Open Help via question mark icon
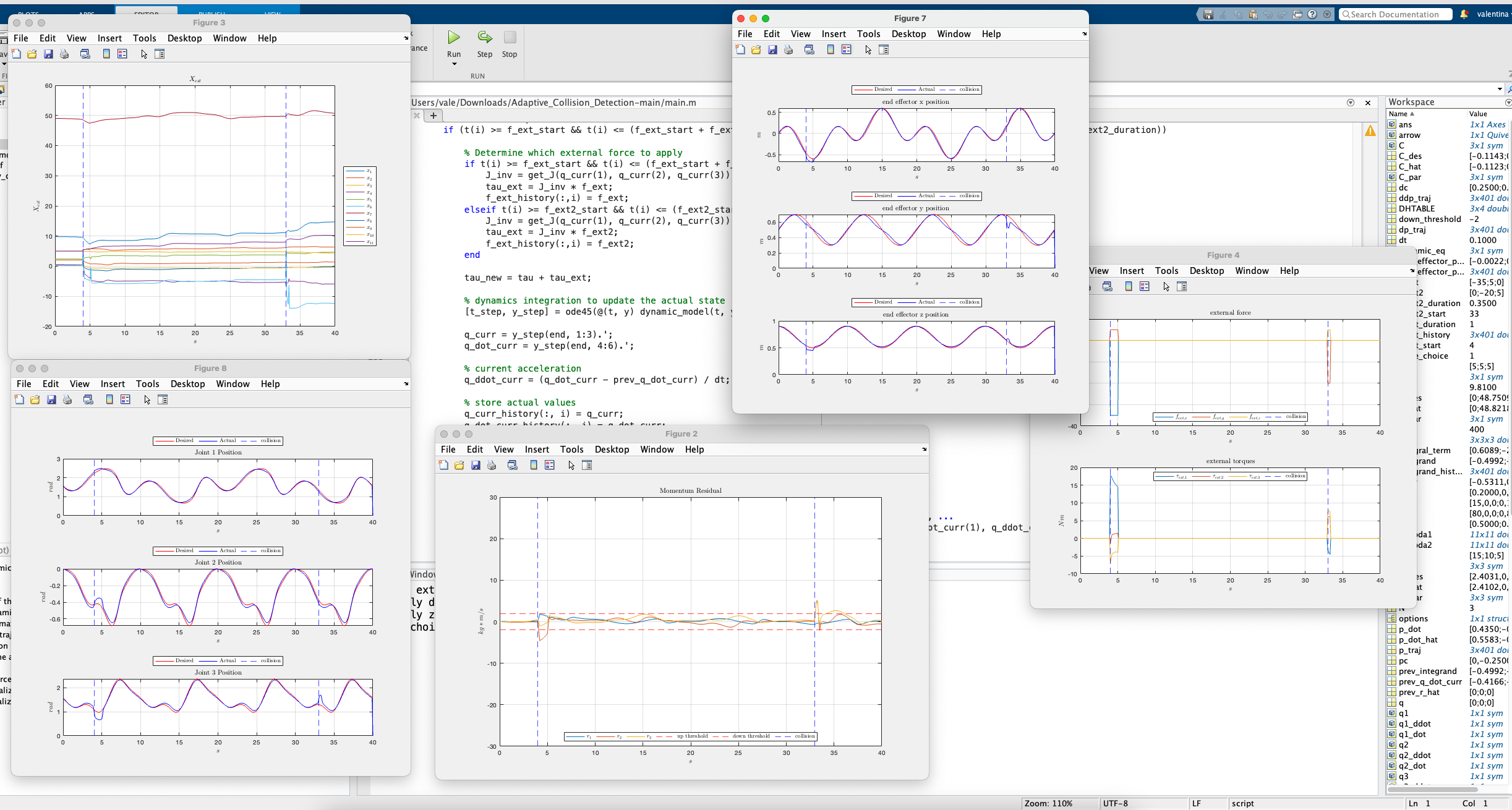 (1312, 14)
